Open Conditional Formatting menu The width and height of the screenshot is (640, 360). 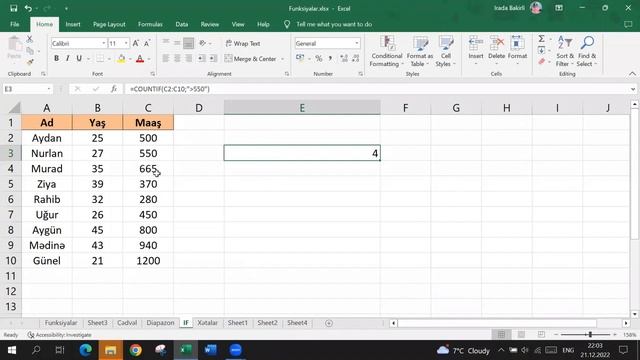(387, 51)
